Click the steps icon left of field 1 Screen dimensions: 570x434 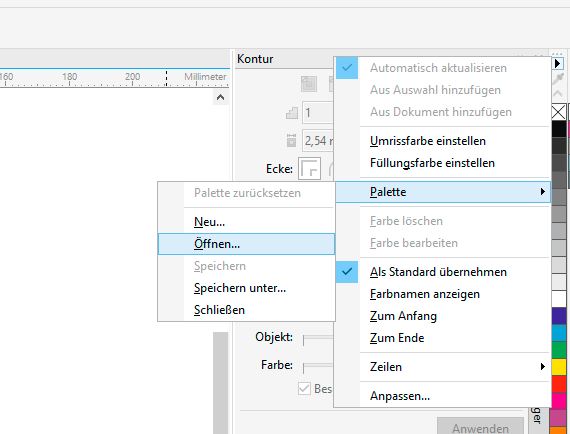click(292, 113)
